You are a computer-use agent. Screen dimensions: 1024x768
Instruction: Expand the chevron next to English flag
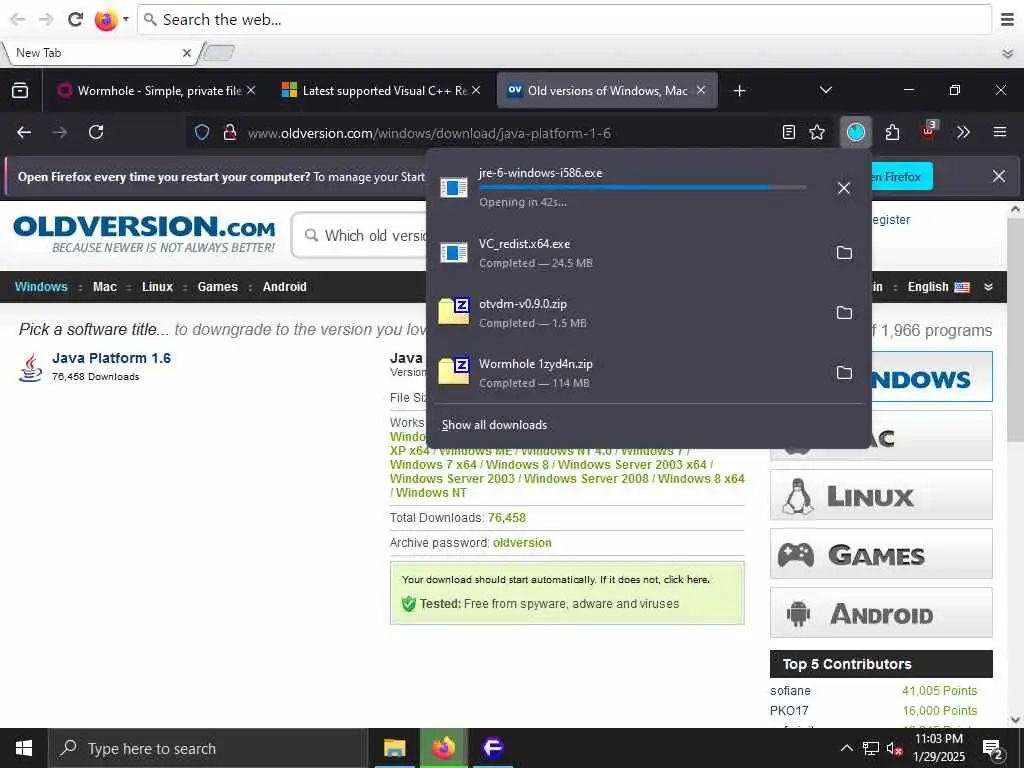(x=988, y=287)
